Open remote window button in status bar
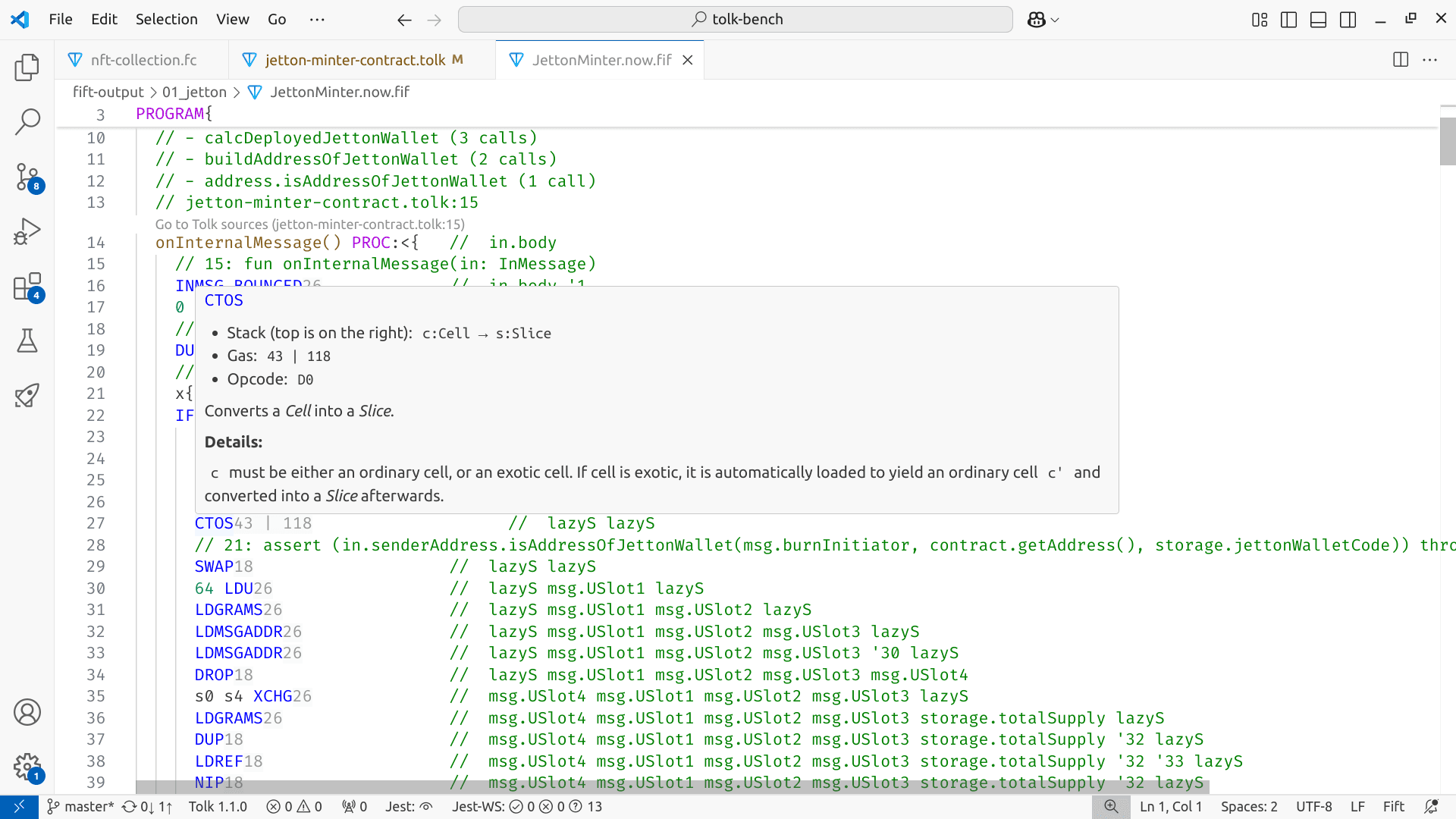This screenshot has width=1456, height=819. point(19,807)
